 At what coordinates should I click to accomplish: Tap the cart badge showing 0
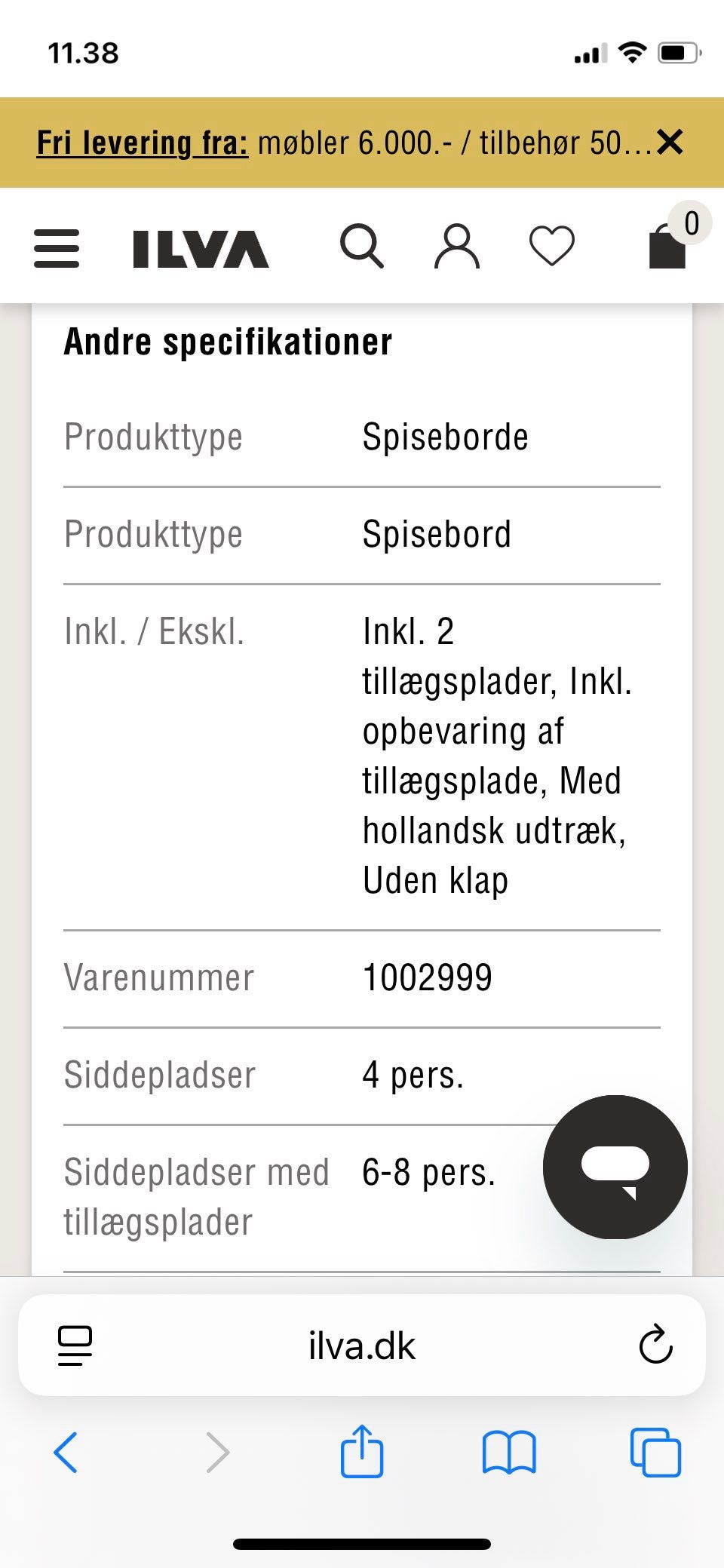pyautogui.click(x=691, y=222)
